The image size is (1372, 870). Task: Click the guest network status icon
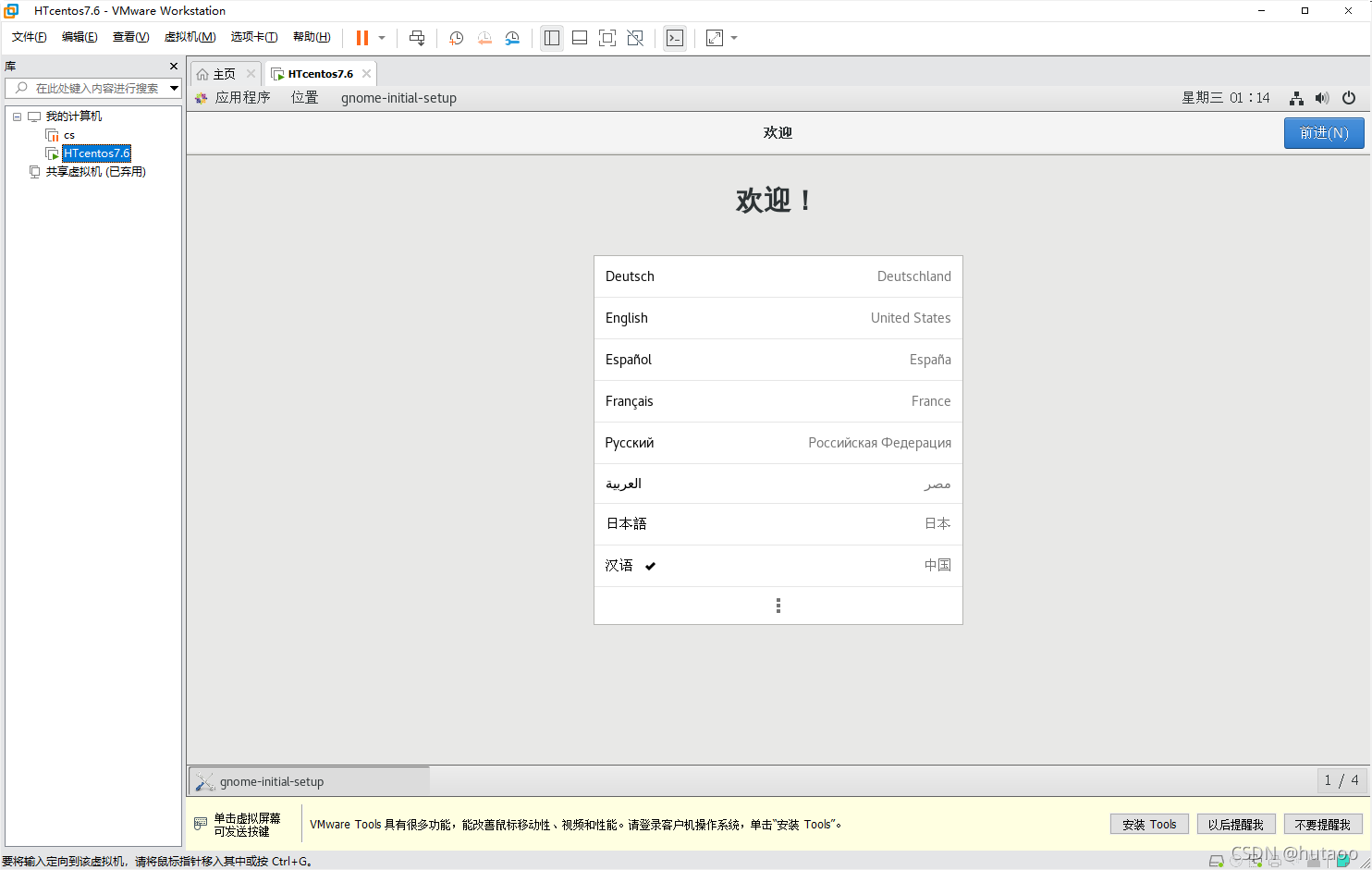pyautogui.click(x=1297, y=98)
